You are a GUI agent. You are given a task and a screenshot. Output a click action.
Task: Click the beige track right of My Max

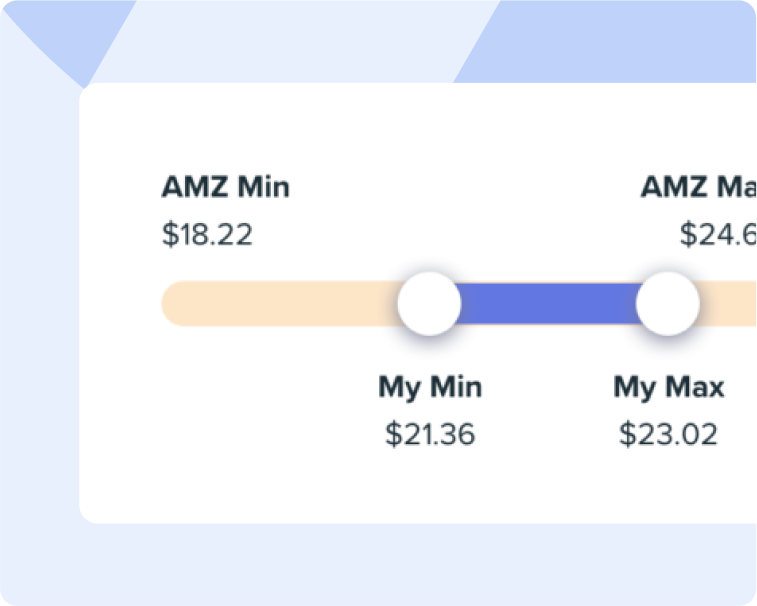(730, 304)
